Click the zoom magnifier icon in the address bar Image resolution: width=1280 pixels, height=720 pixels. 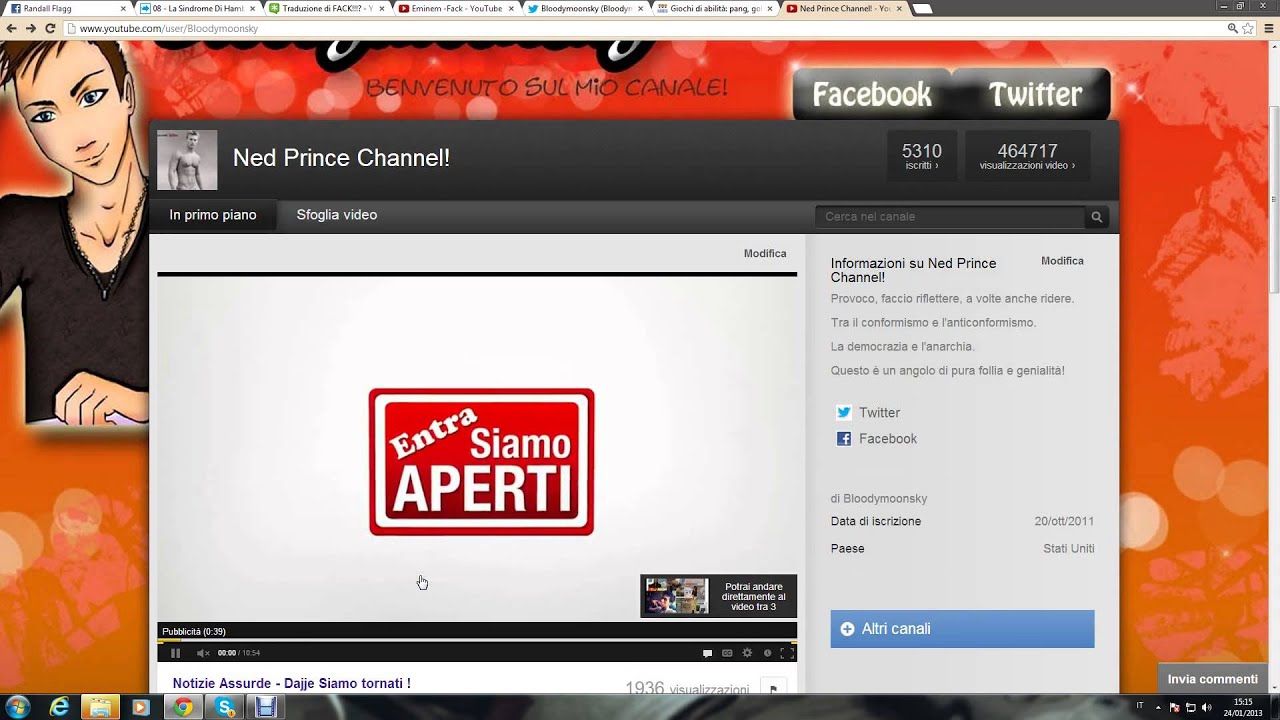coord(1232,28)
